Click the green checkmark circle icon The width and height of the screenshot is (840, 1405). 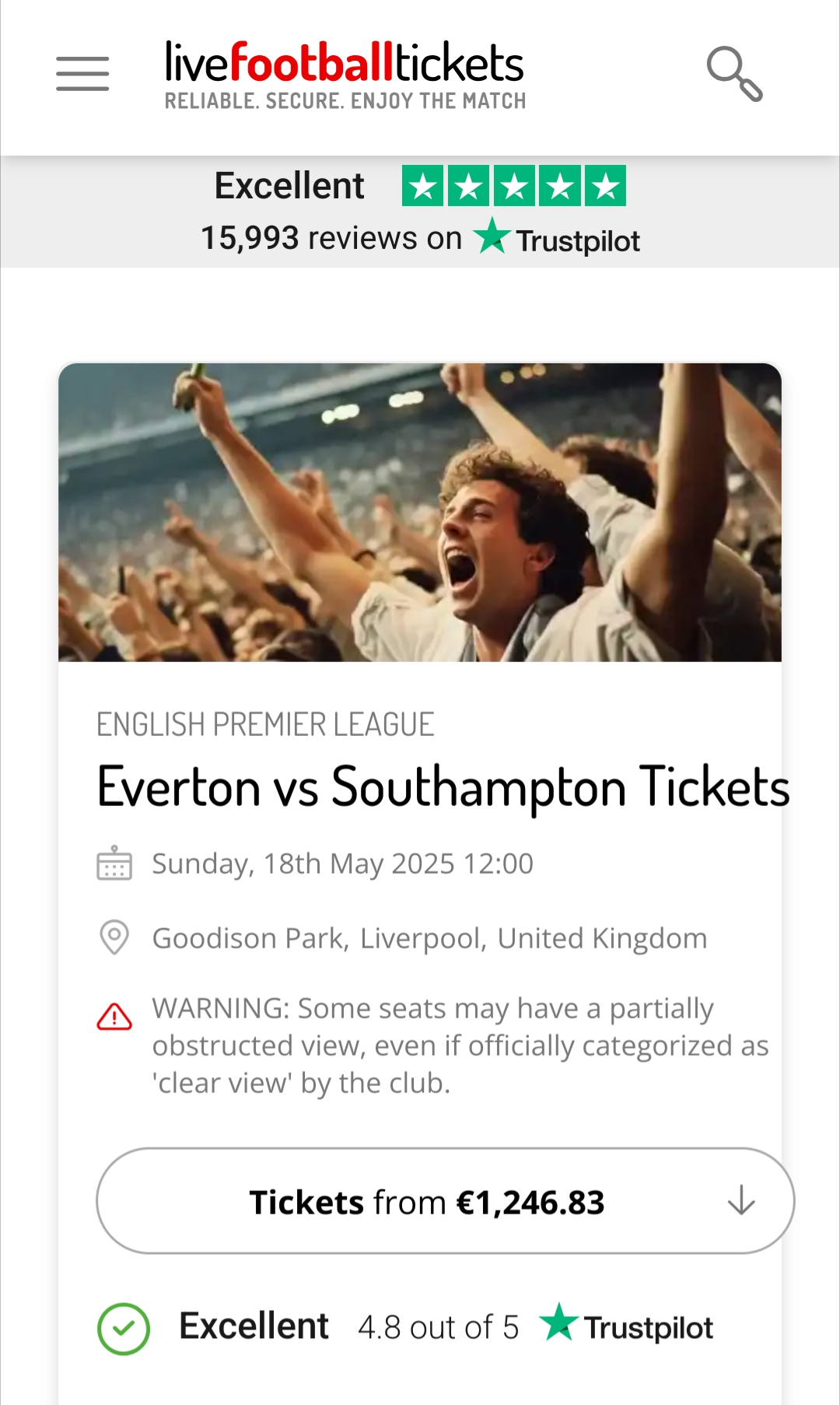coord(124,1329)
